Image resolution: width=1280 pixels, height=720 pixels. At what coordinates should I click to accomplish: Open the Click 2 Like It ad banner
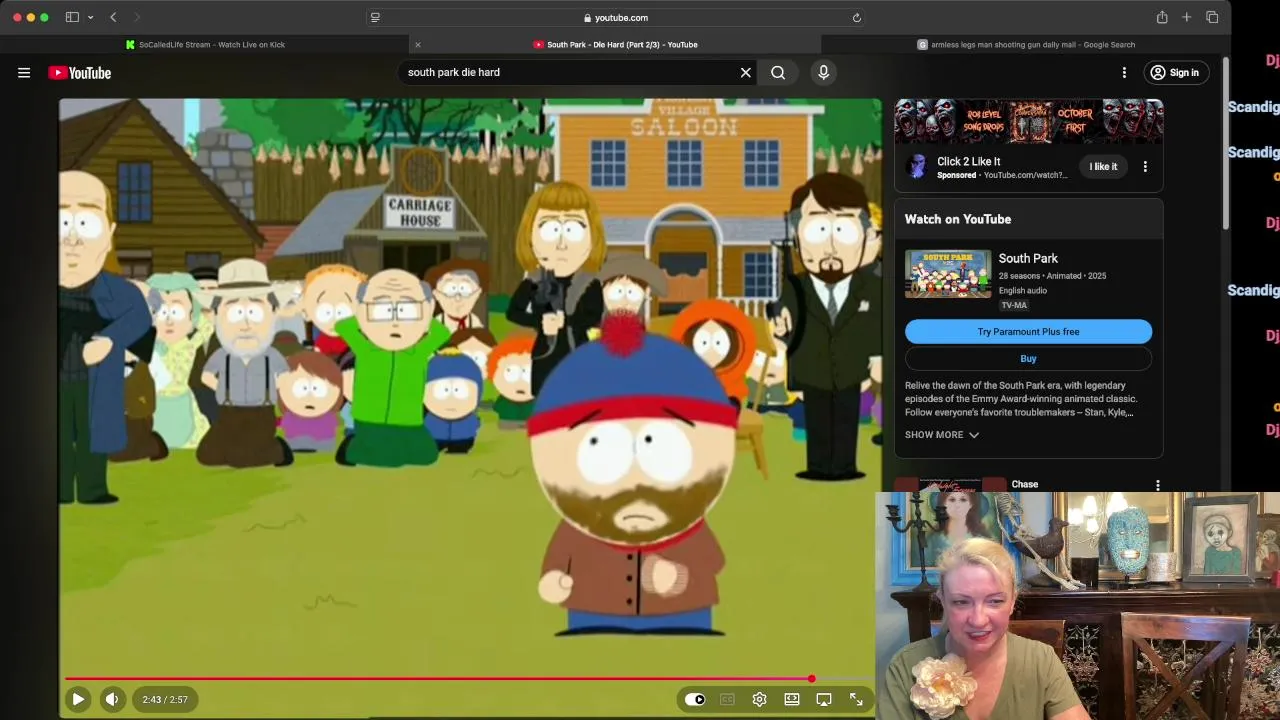coord(1029,121)
